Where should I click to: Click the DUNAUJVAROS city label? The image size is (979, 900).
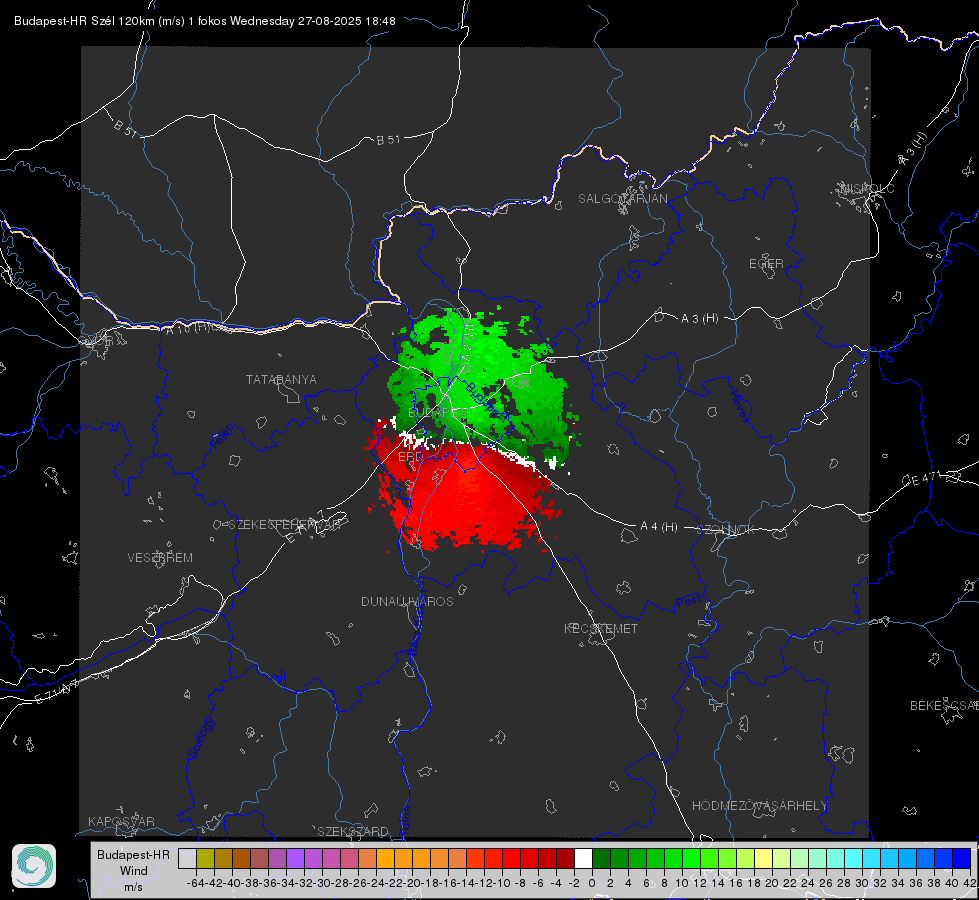[x=407, y=601]
